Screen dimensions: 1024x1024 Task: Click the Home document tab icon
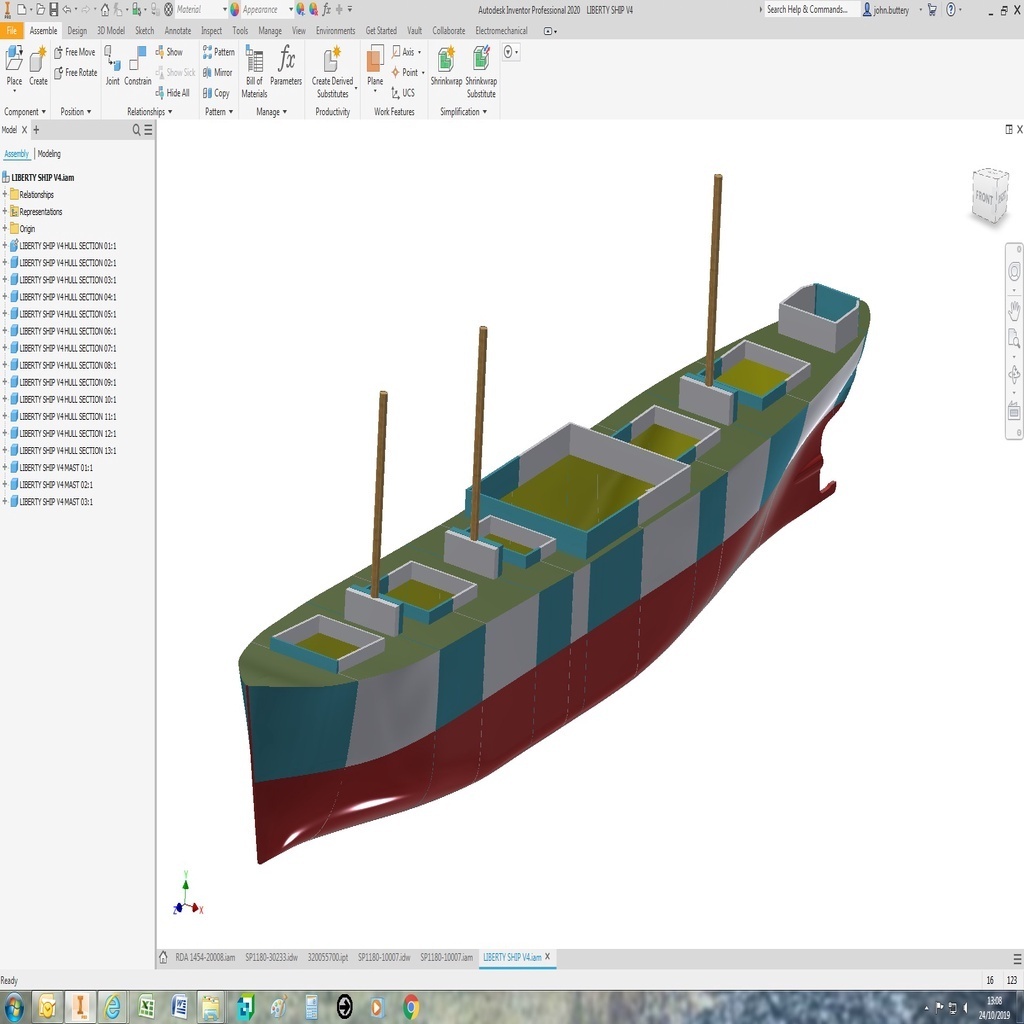tap(163, 957)
